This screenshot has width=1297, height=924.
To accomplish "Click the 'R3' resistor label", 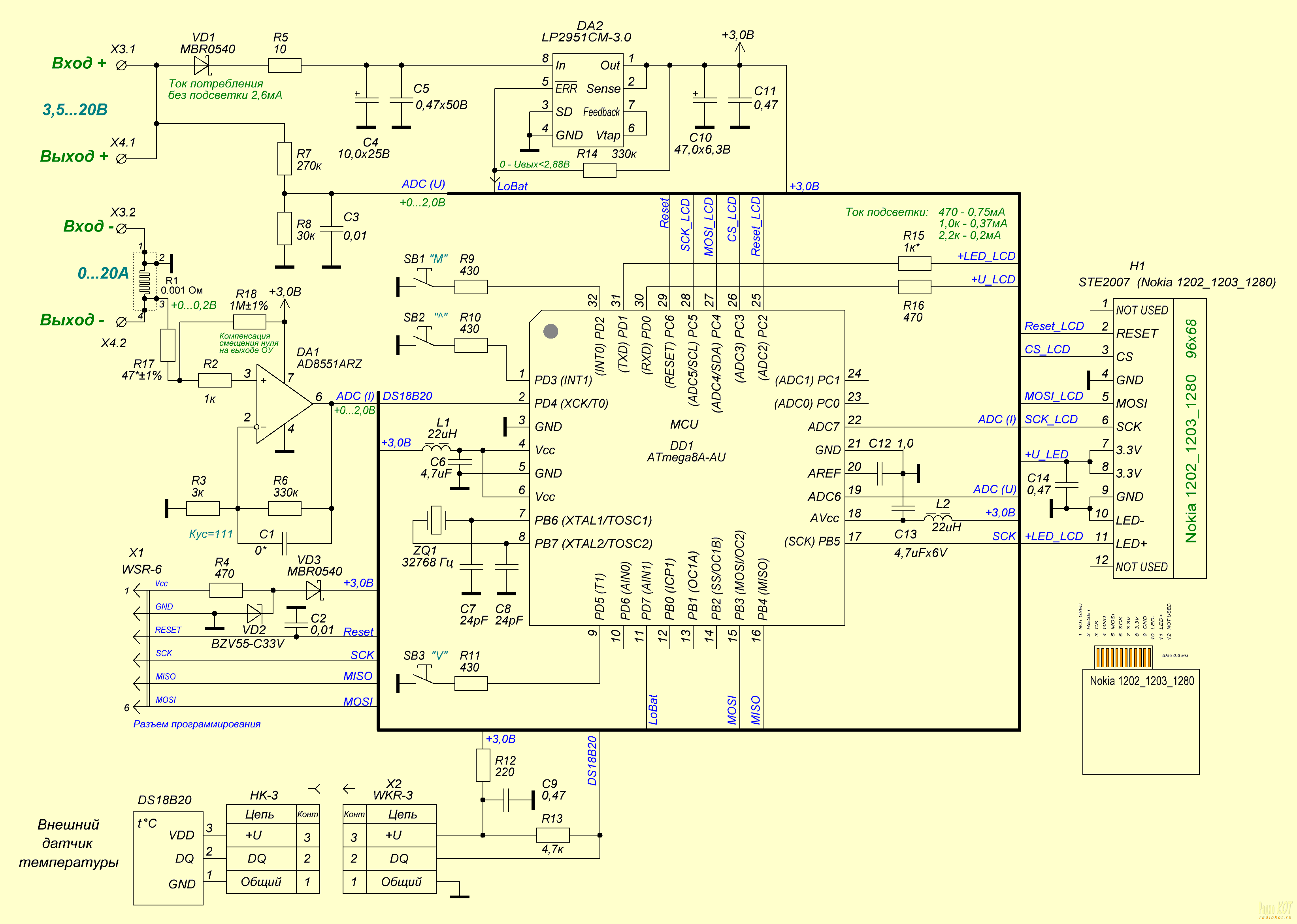I will (199, 481).
